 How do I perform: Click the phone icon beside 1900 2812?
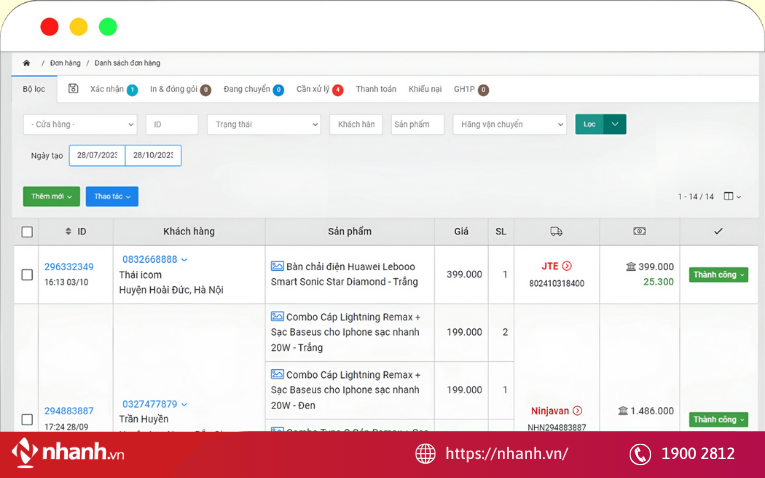640,454
